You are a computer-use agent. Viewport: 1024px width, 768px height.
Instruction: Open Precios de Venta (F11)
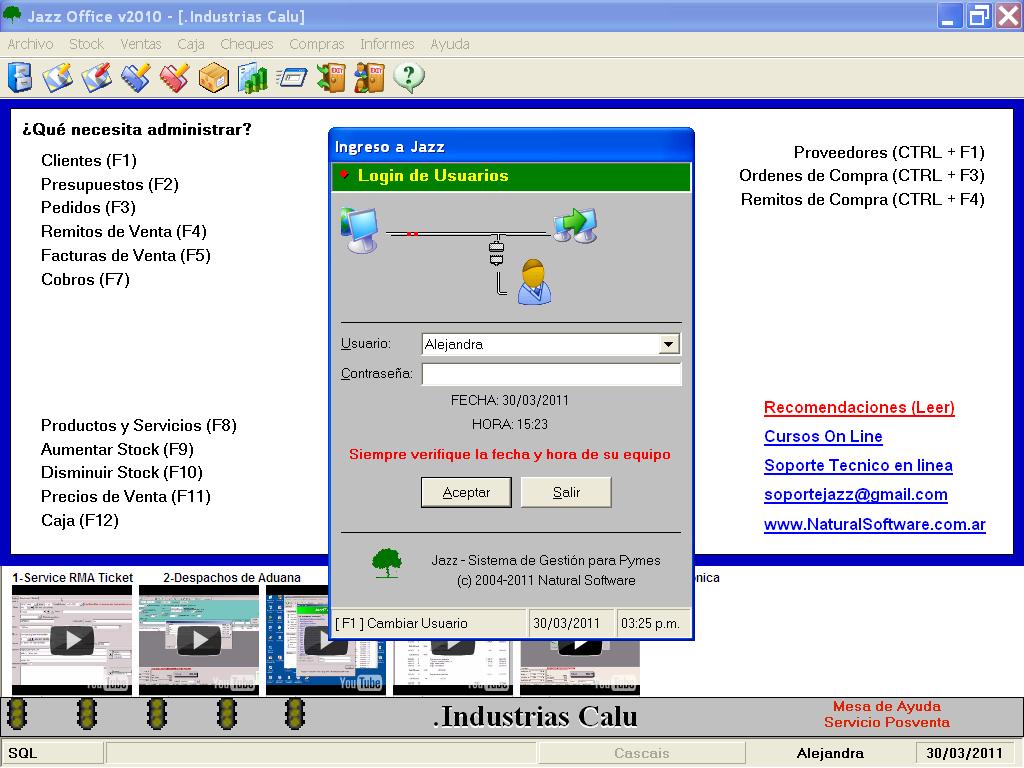(125, 496)
